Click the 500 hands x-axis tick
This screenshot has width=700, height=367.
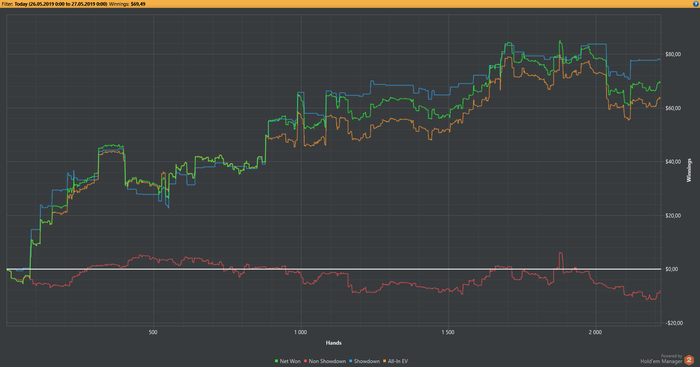153,332
